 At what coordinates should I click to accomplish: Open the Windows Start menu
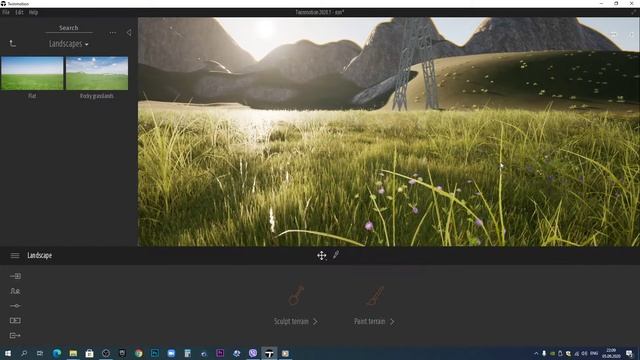pos(8,353)
